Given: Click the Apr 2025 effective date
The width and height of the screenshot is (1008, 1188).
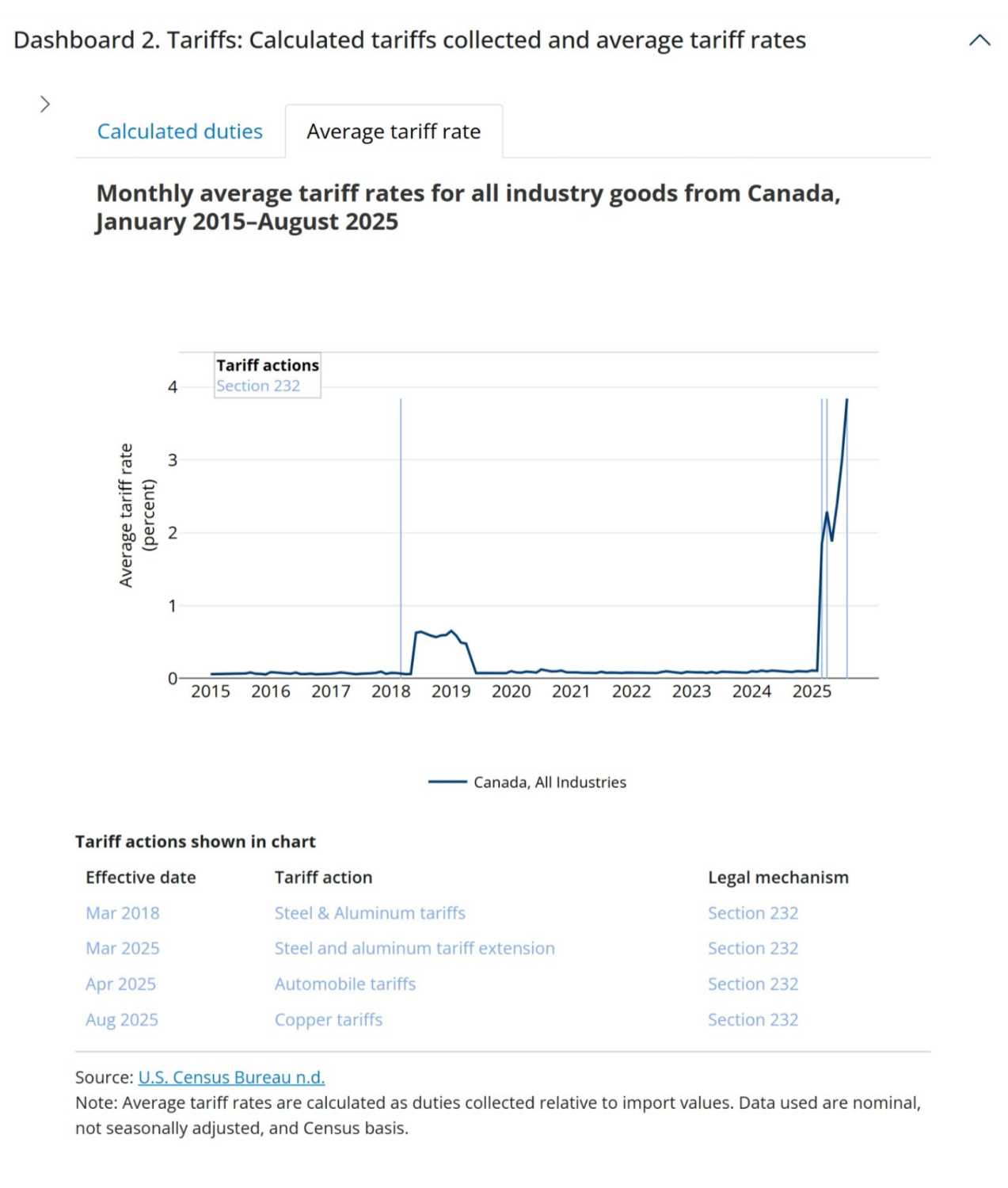Looking at the screenshot, I should [x=120, y=984].
